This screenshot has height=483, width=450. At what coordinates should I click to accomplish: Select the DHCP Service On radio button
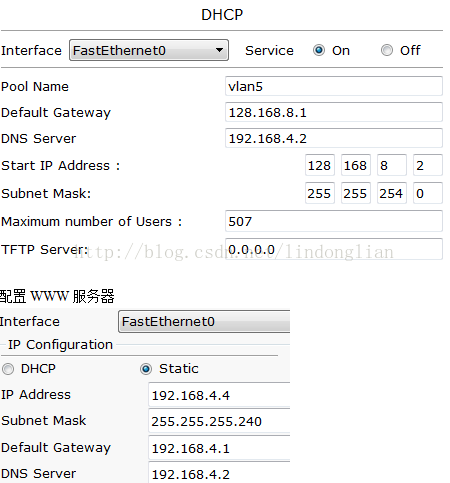click(x=319, y=50)
